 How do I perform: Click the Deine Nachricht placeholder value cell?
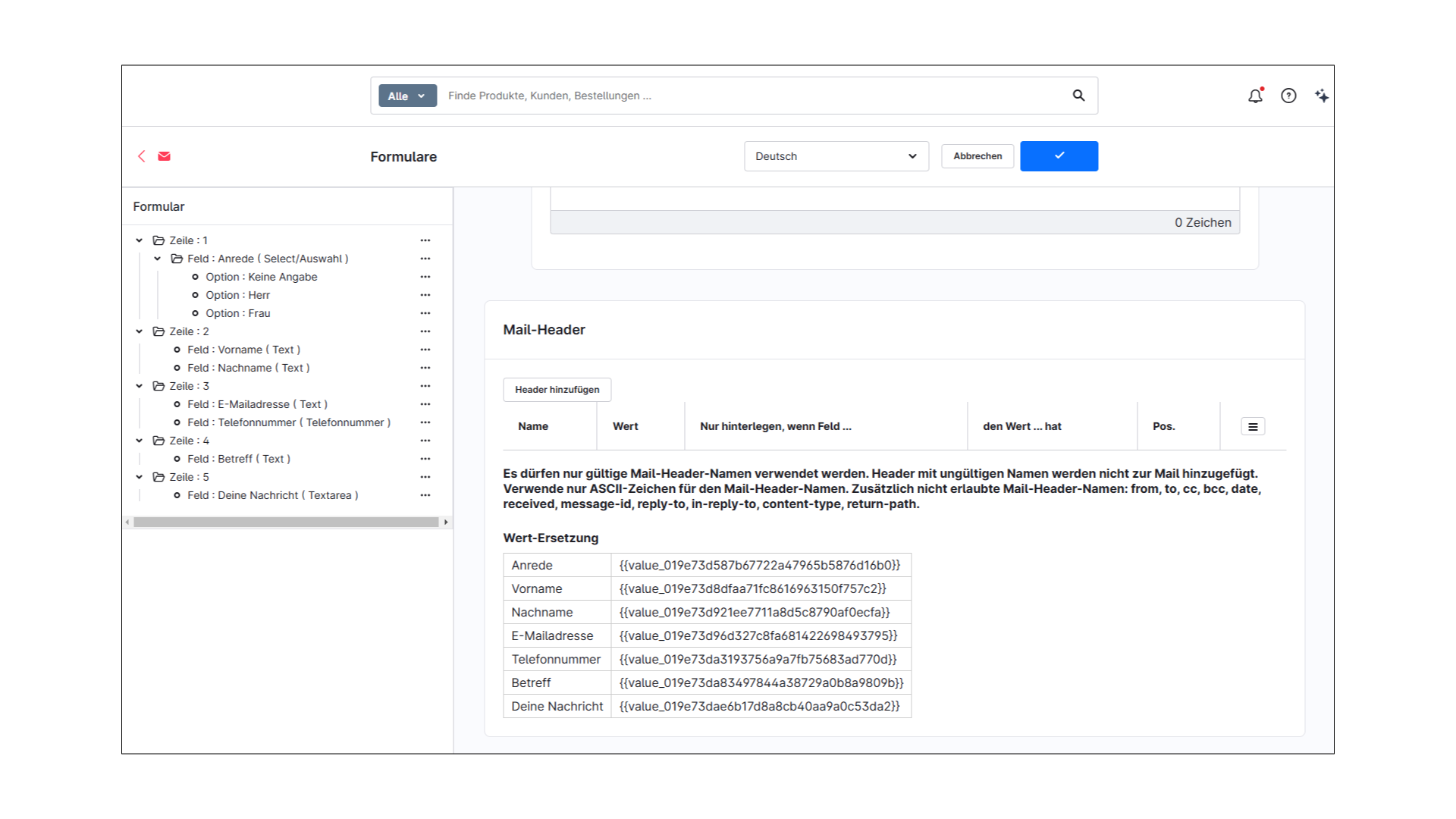tap(761, 707)
